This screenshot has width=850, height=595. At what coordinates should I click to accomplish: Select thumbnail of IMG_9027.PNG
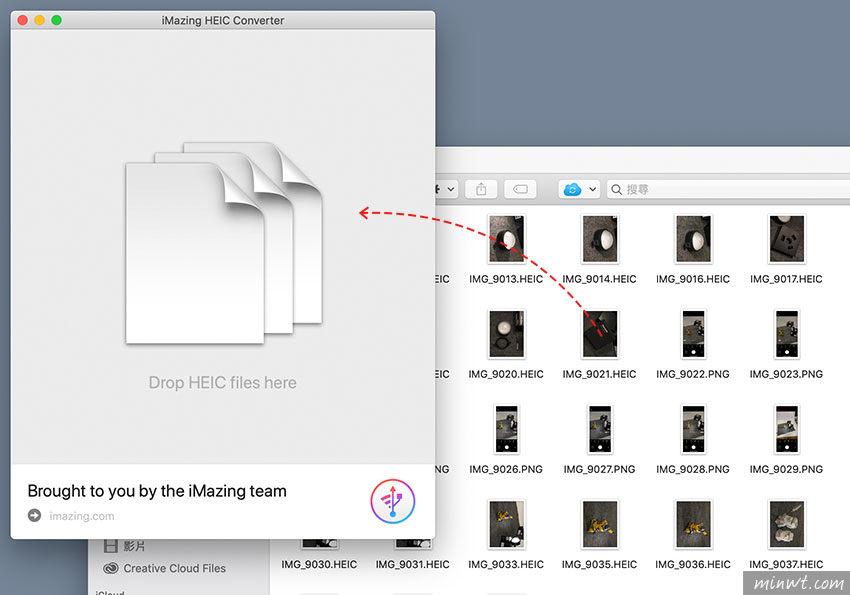pyautogui.click(x=600, y=429)
